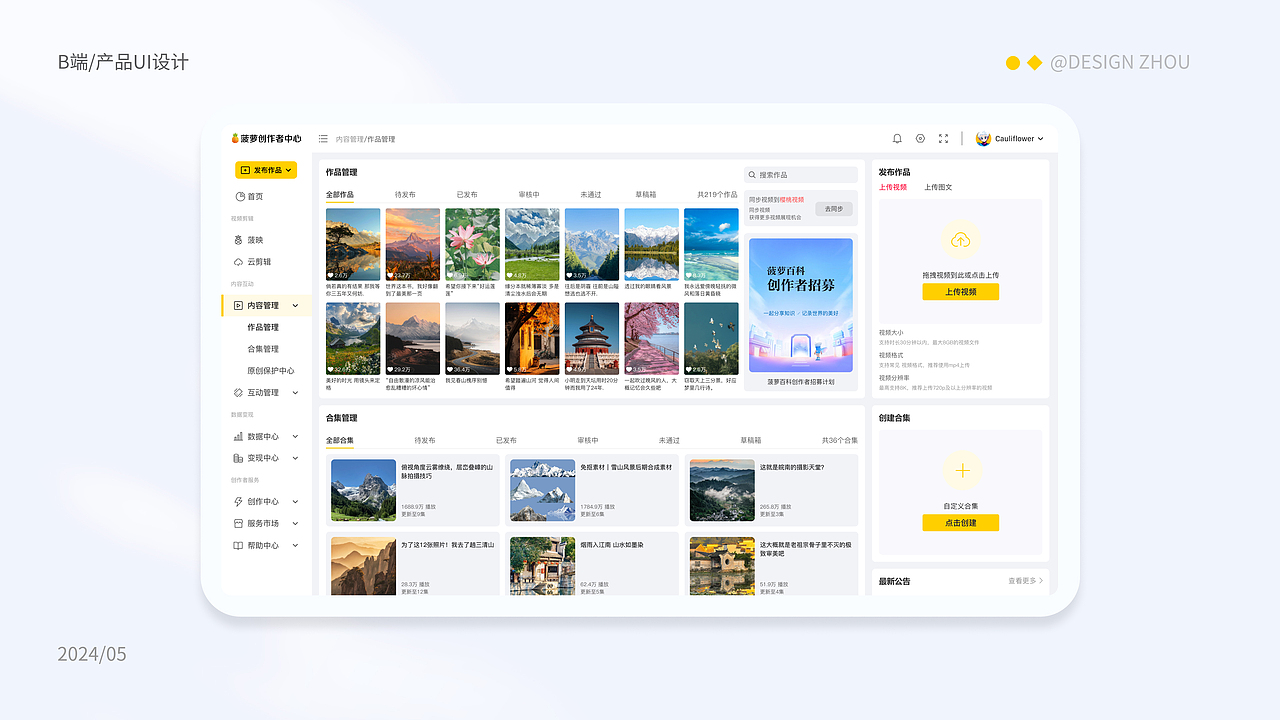Open 原创保护中心 in the sidebar
Viewport: 1280px width, 720px height.
271,371
